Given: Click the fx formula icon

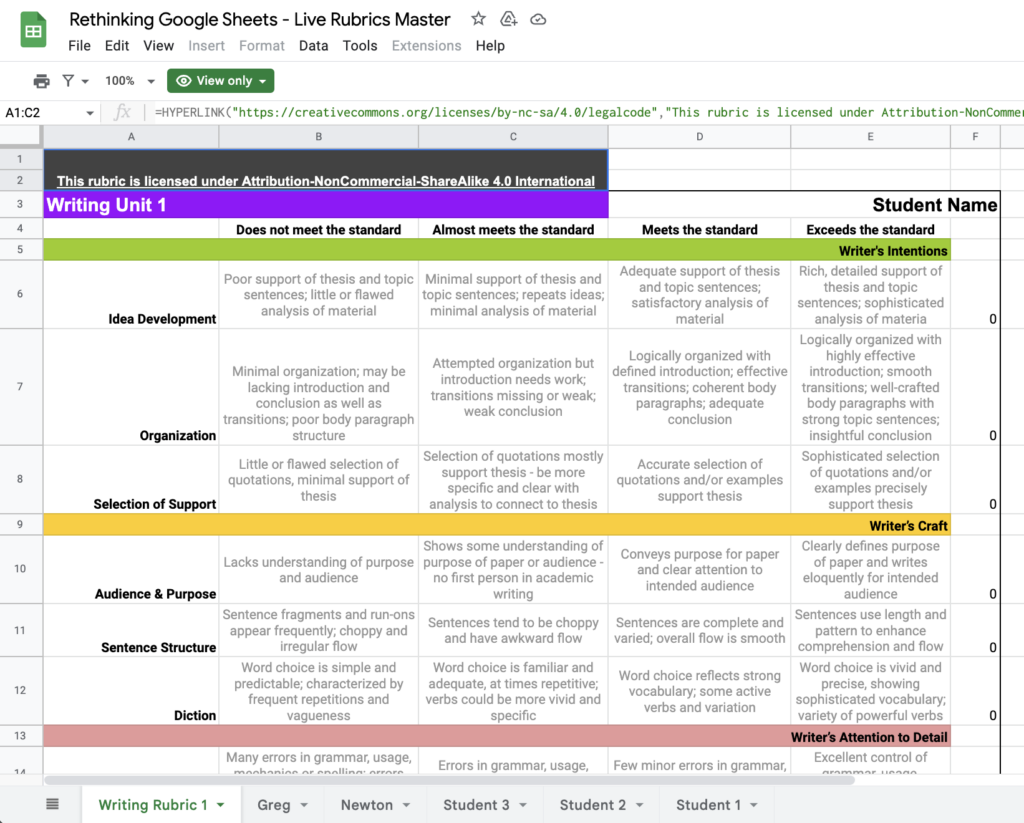Looking at the screenshot, I should click(122, 112).
